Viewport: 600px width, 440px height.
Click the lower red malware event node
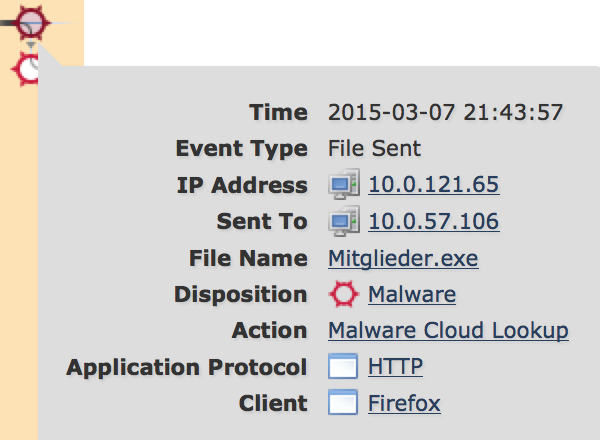coord(28,68)
